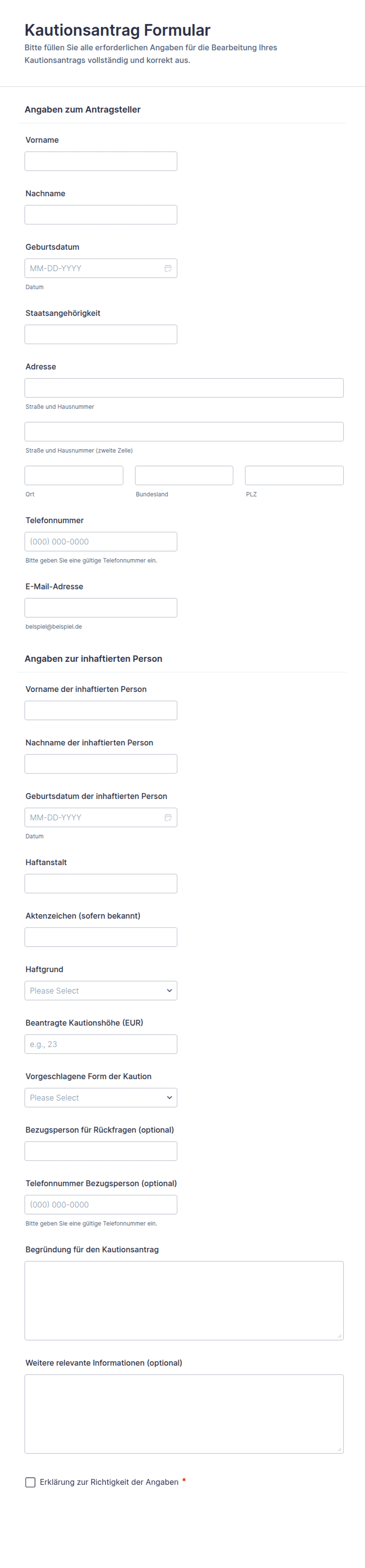
Task: Open the Haftgrund dropdown
Action: point(101,991)
